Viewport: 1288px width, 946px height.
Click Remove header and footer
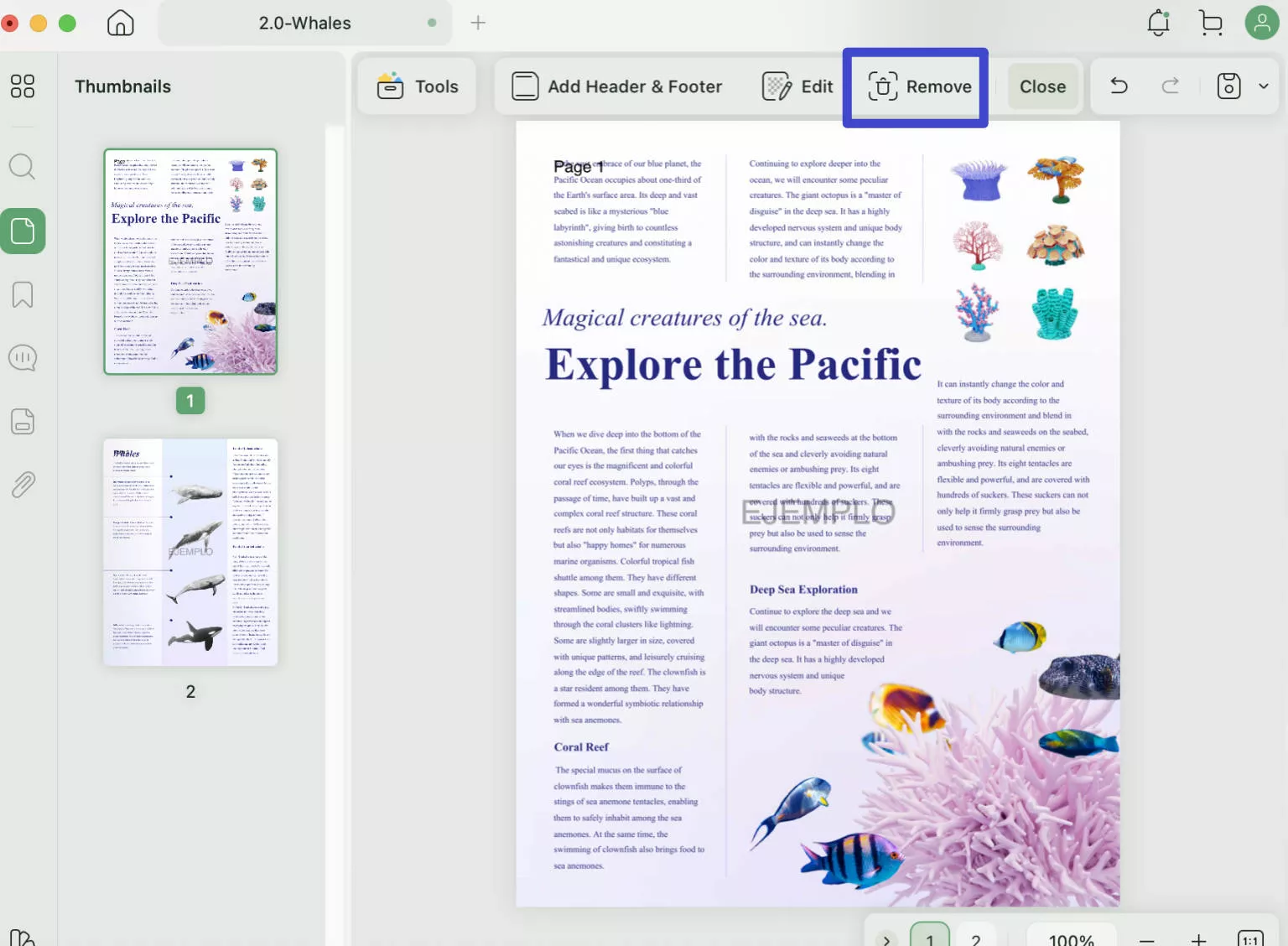[x=919, y=86]
